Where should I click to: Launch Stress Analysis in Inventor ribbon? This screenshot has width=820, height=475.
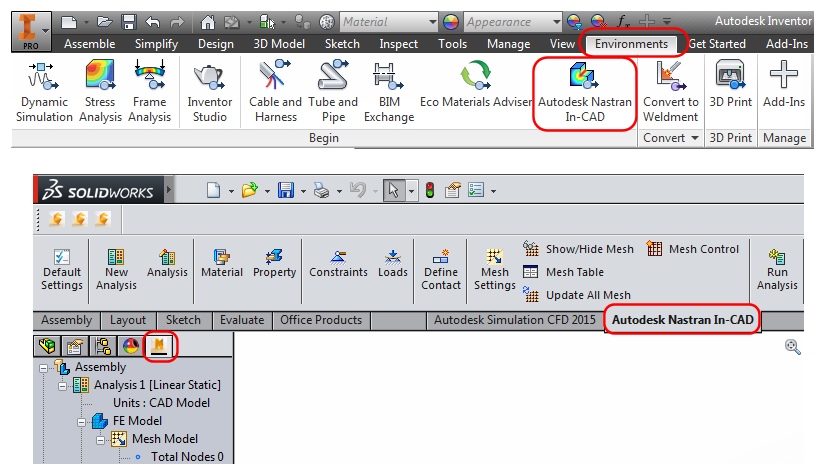coord(100,92)
